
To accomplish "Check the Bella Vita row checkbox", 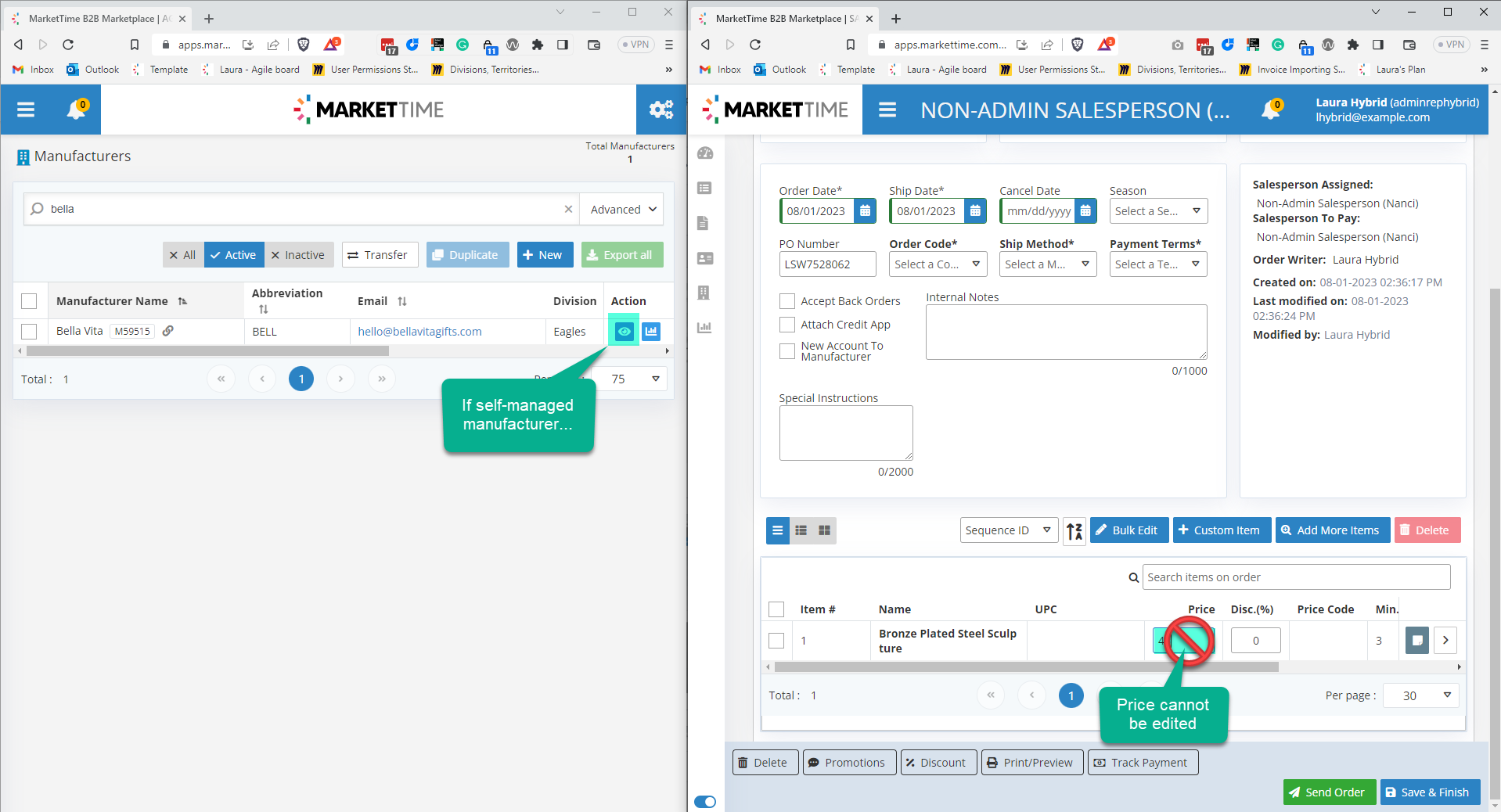I will [29, 332].
